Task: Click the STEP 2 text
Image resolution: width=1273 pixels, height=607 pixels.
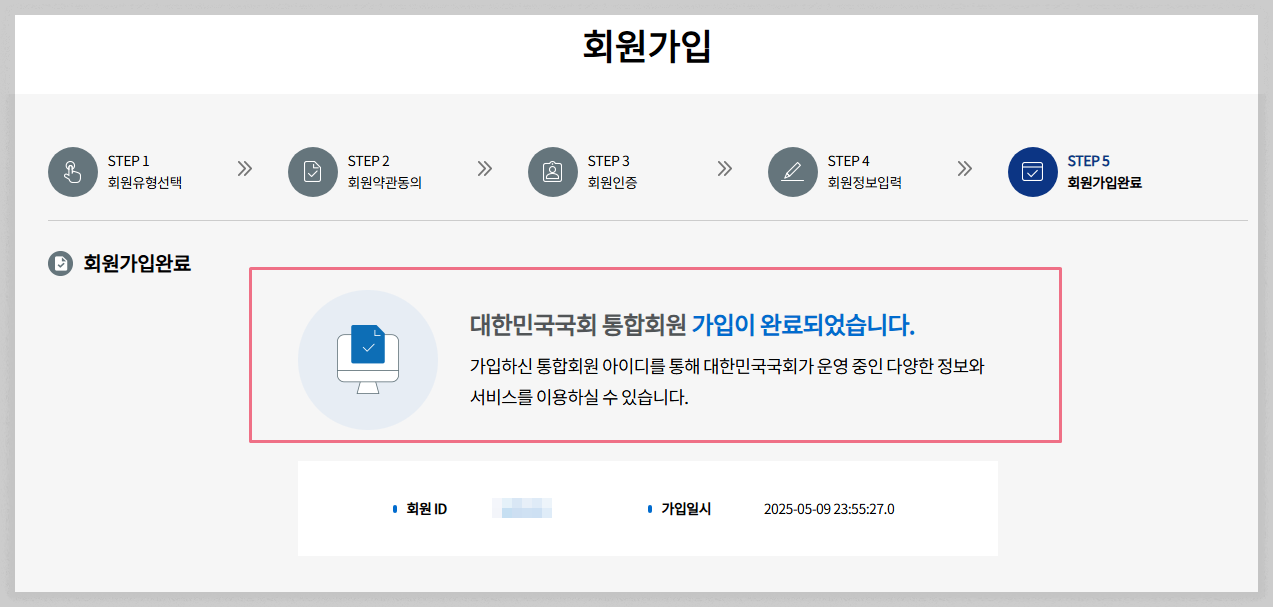Action: [x=369, y=161]
